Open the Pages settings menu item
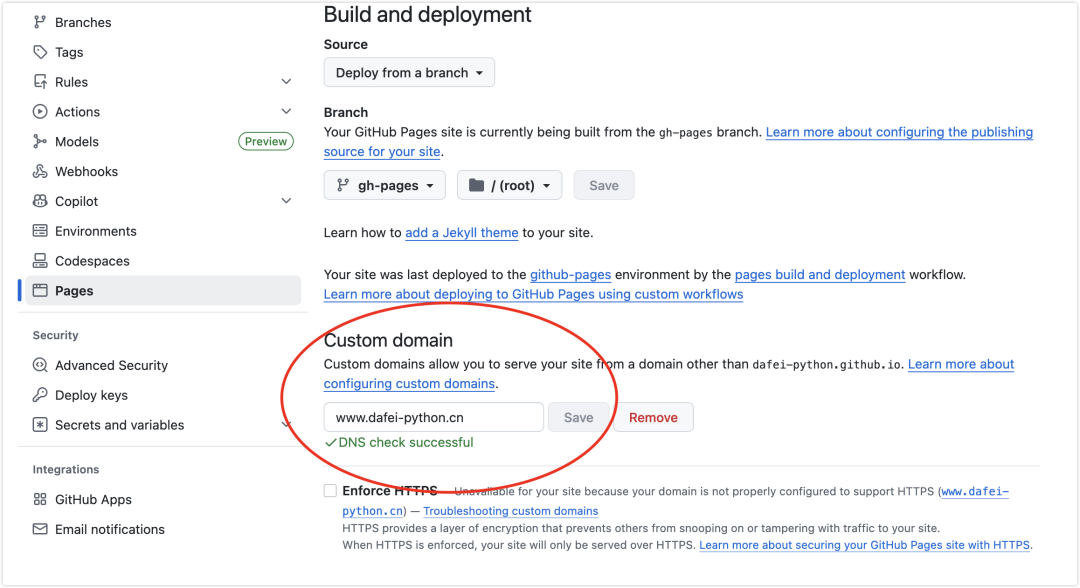The image size is (1080, 588). point(74,291)
